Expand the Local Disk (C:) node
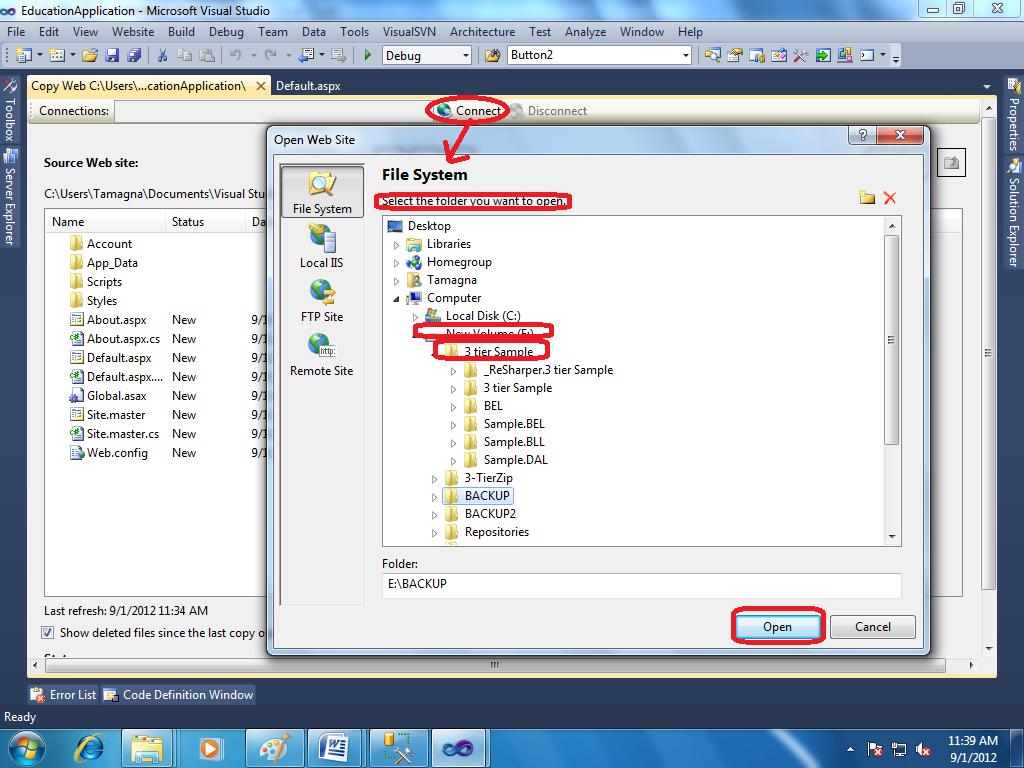The width and height of the screenshot is (1024, 768). click(415, 317)
